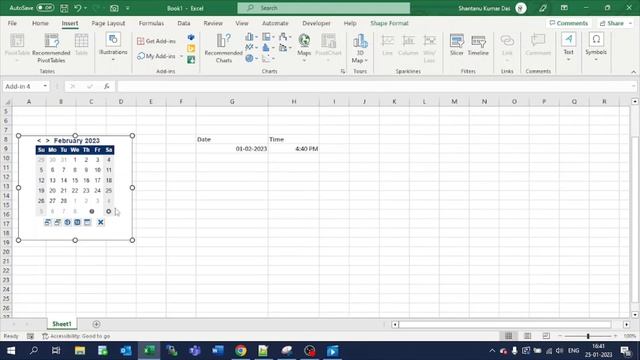Screen dimensions: 640x360
Task: Insert a combo chart
Action: coord(285,47)
